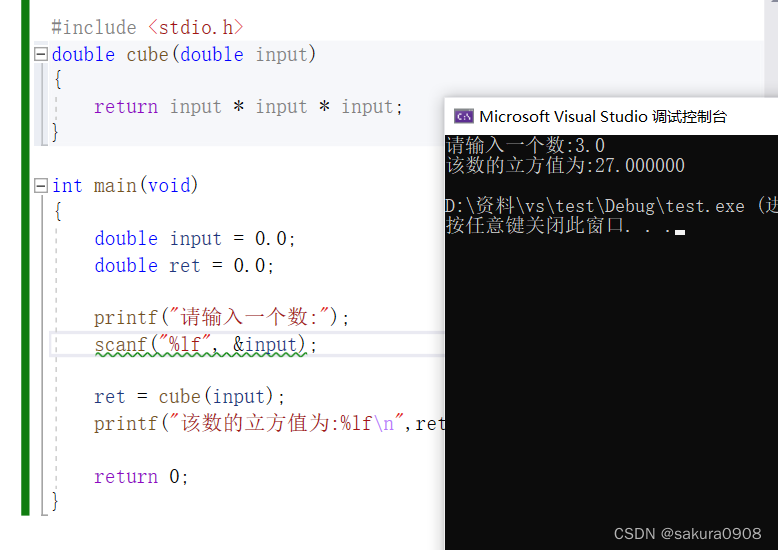Click console output 该数的立方值为:27.000000
Image resolution: width=778 pixels, height=550 pixels.
coord(565,165)
